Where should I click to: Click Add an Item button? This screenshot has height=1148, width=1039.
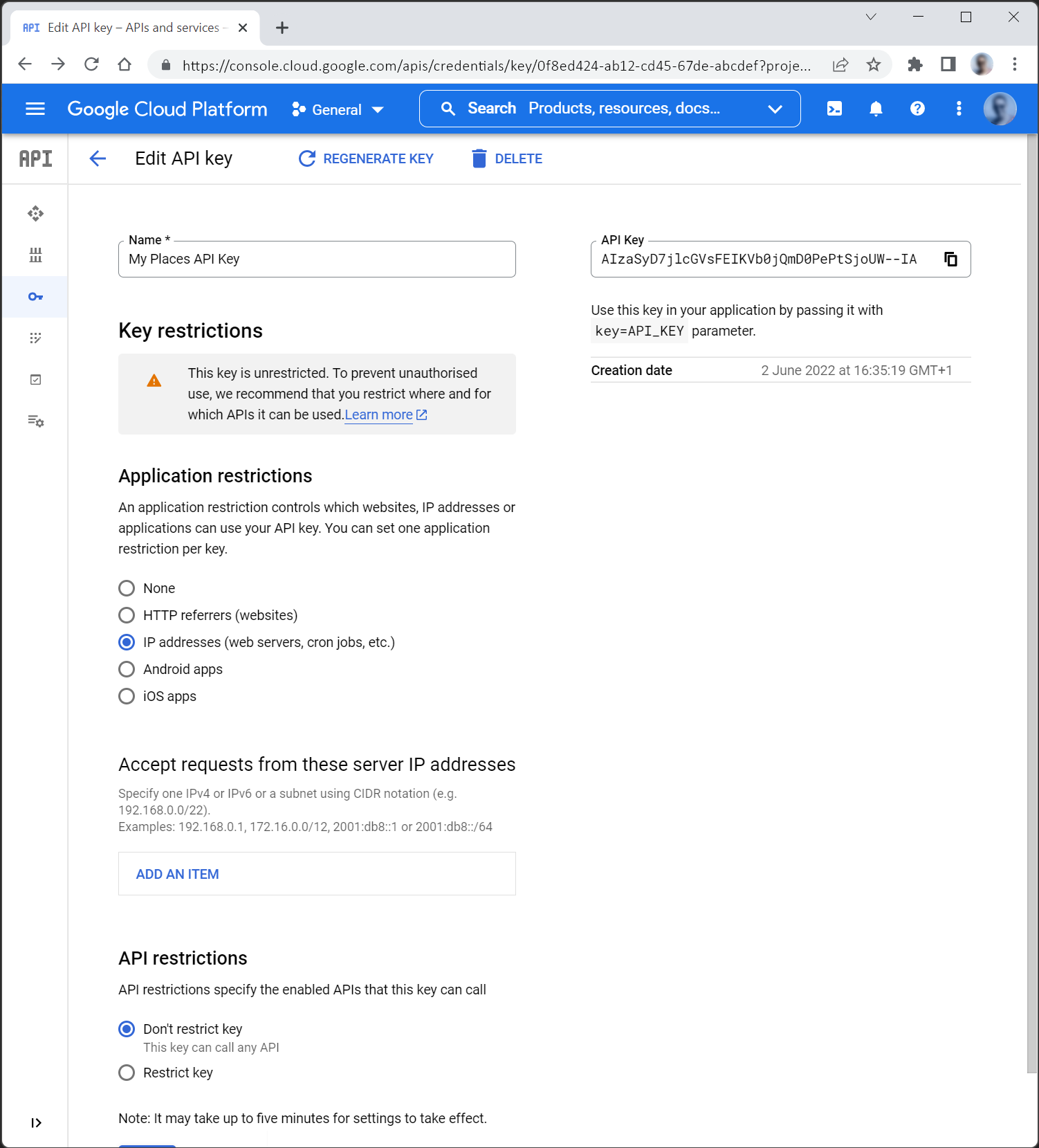(178, 874)
